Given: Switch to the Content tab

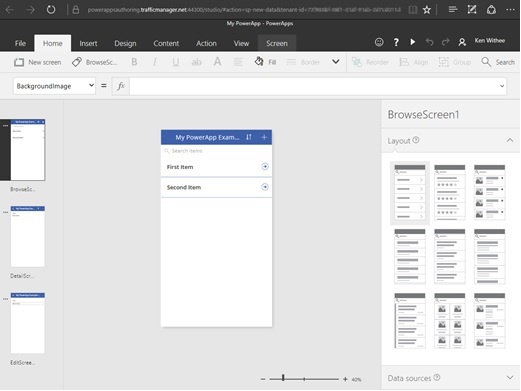Looking at the screenshot, I should pyautogui.click(x=166, y=43).
